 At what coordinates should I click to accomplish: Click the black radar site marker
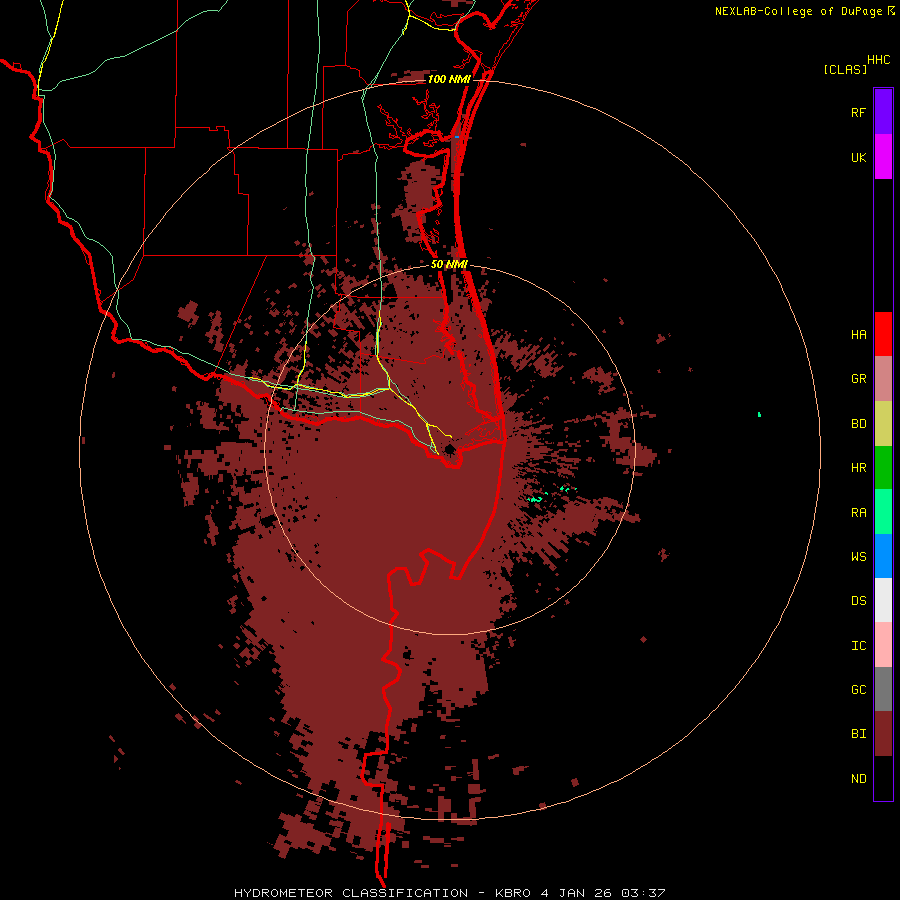click(x=450, y=448)
